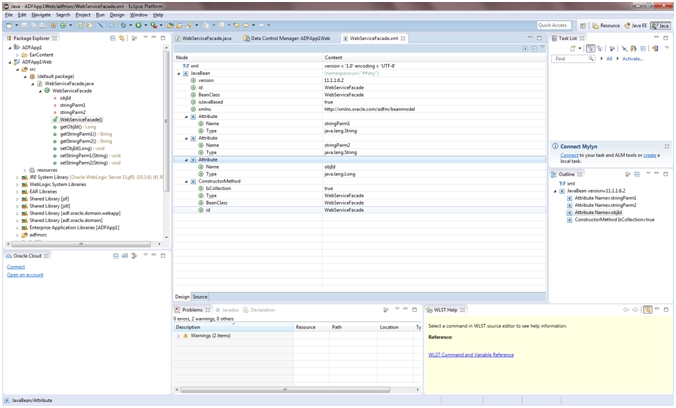The height and width of the screenshot is (408, 676).
Task: Collapse the ConstructorMethod node
Action: click(186, 181)
